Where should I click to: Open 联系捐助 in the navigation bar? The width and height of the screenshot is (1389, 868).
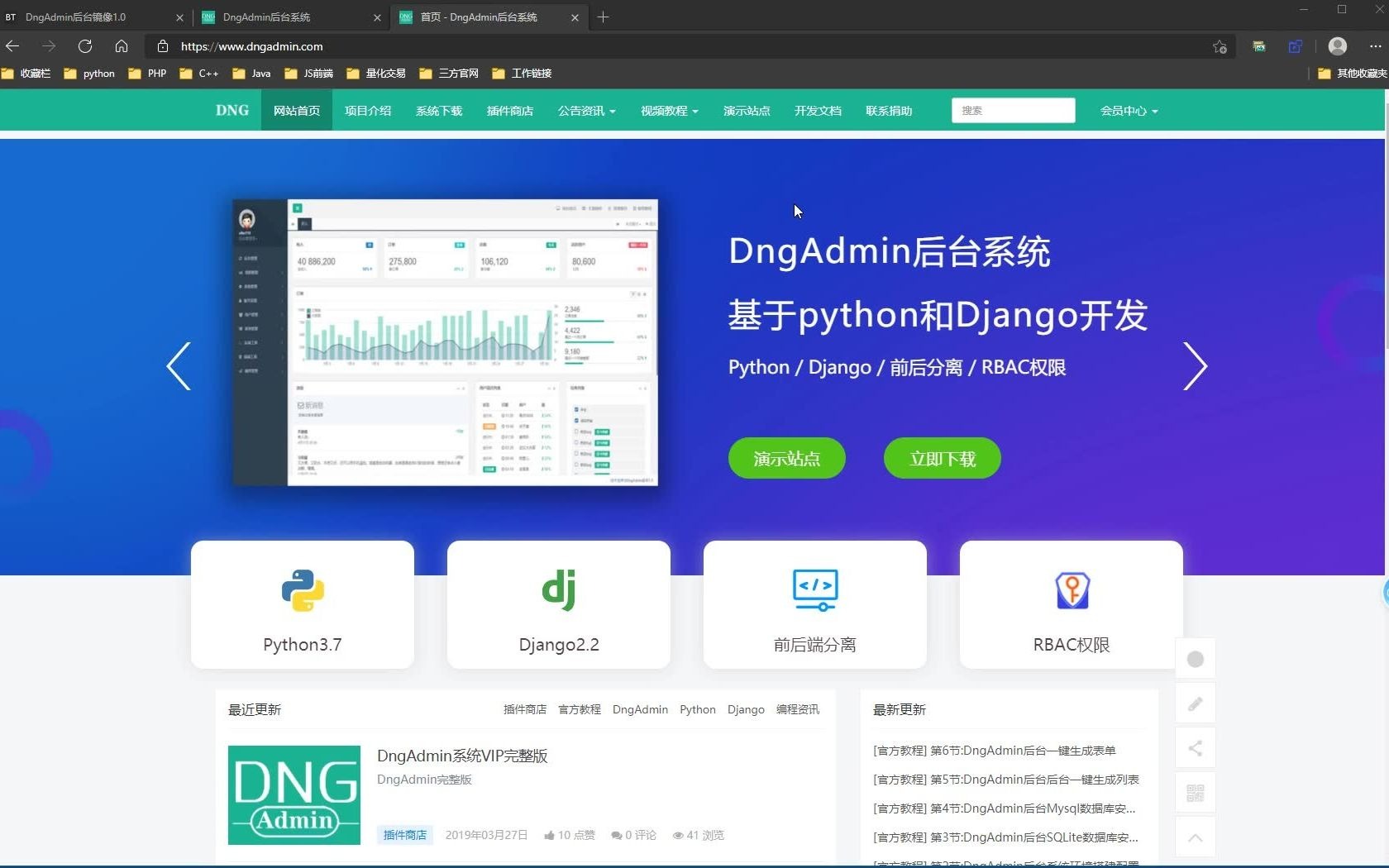coord(889,111)
